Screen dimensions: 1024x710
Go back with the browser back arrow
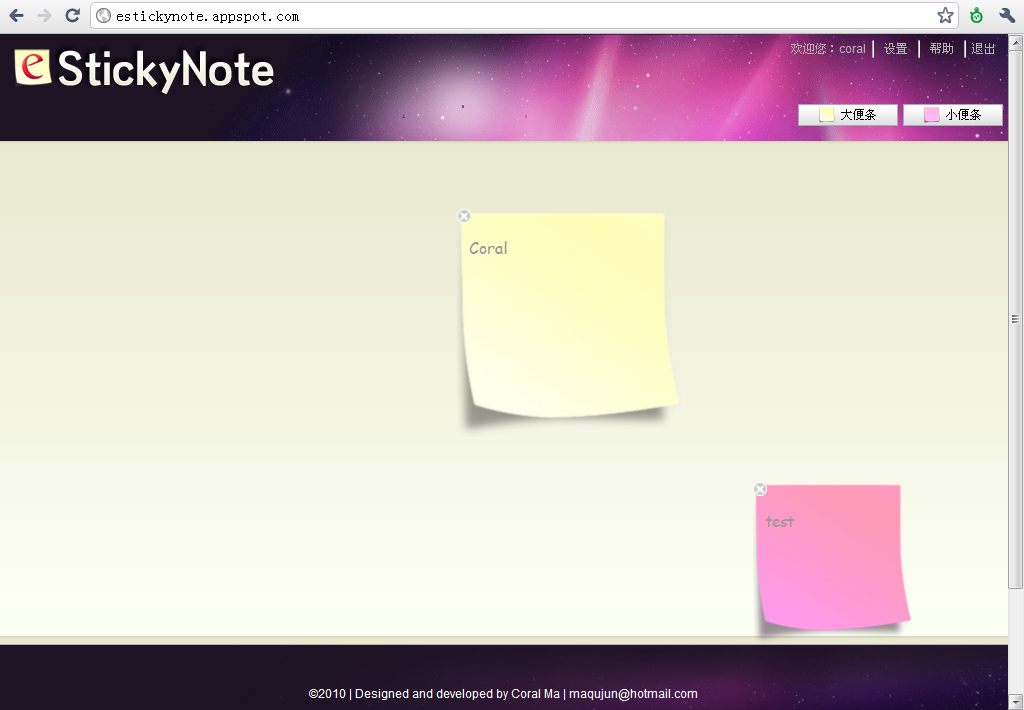tap(16, 16)
